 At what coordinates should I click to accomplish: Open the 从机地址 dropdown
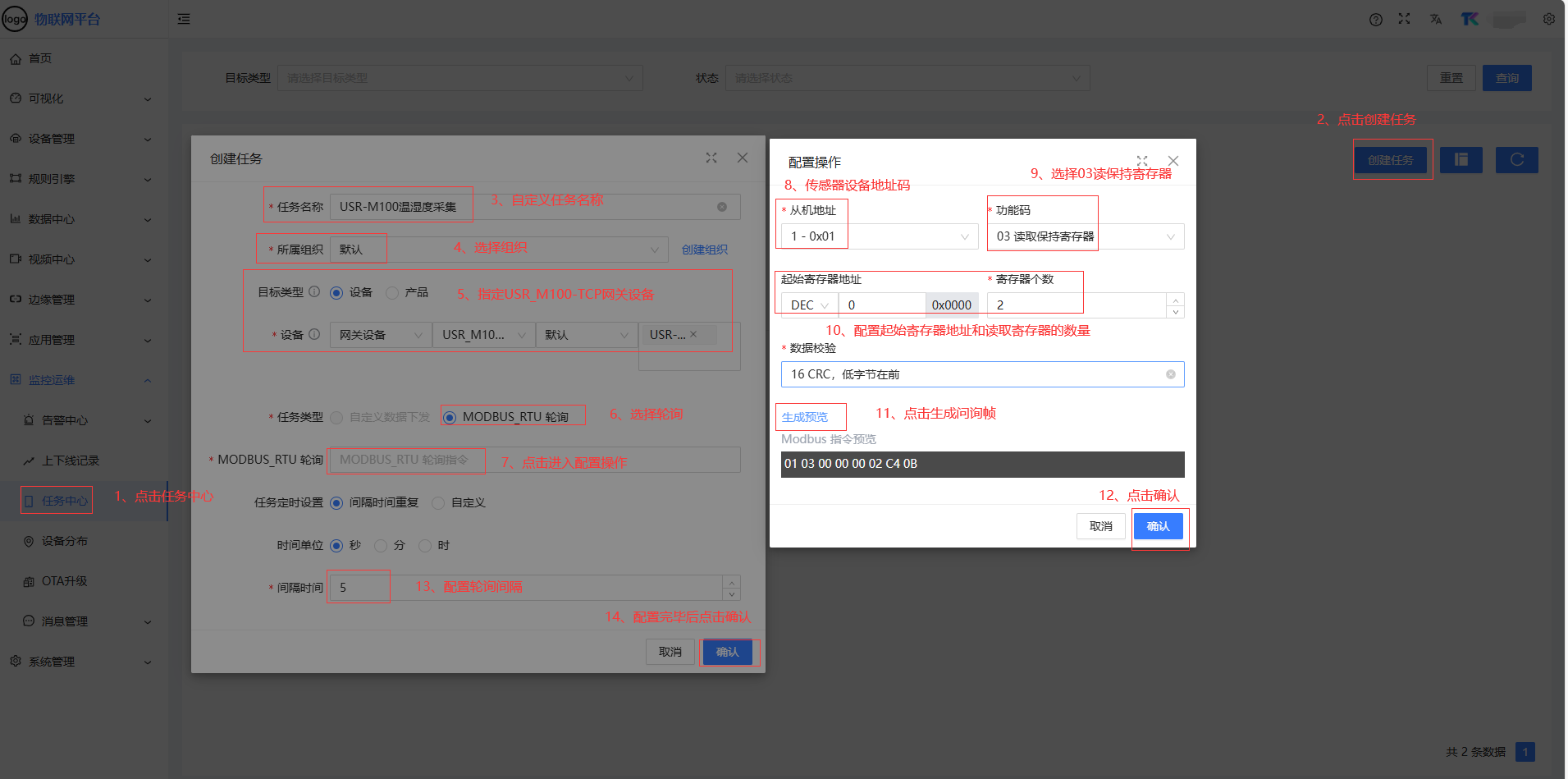pos(876,236)
